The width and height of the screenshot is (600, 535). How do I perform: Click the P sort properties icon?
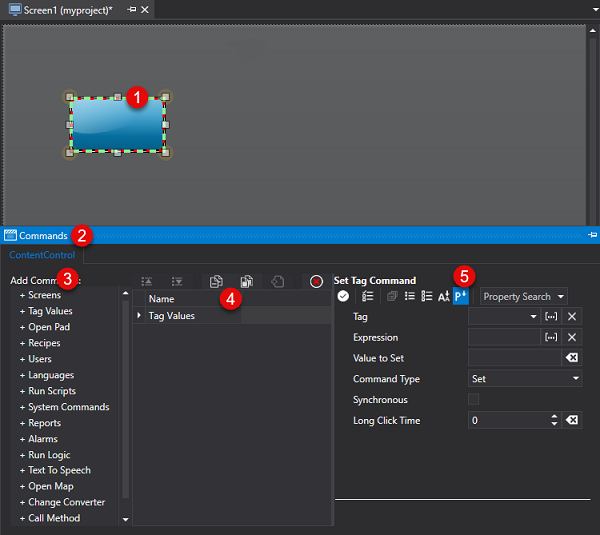(461, 296)
